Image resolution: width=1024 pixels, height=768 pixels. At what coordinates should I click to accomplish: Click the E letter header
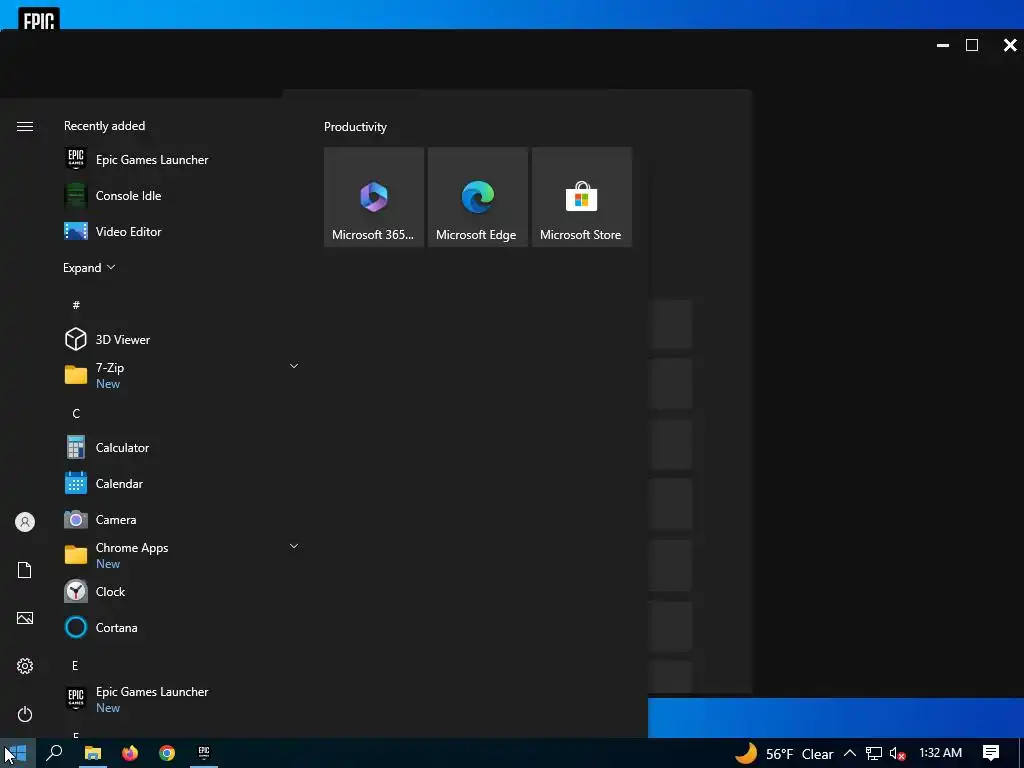75,665
